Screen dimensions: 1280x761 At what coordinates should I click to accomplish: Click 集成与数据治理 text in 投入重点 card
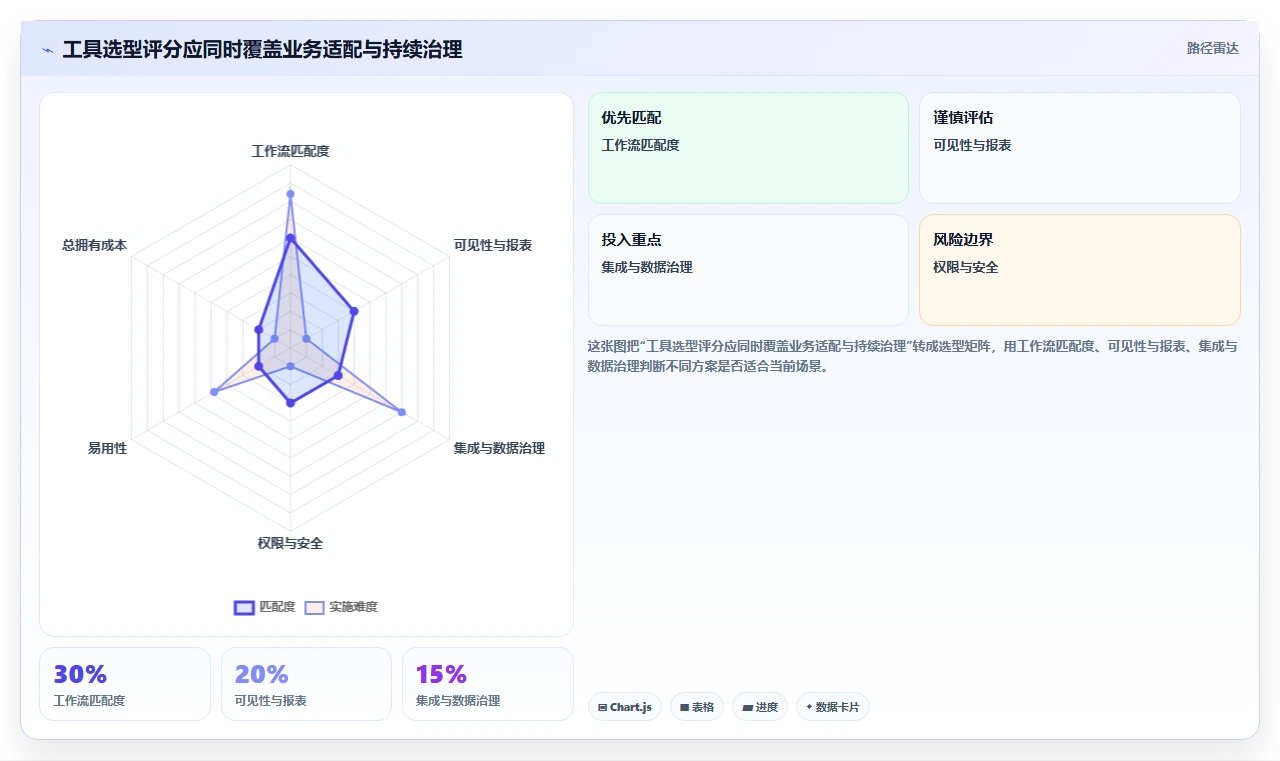647,267
